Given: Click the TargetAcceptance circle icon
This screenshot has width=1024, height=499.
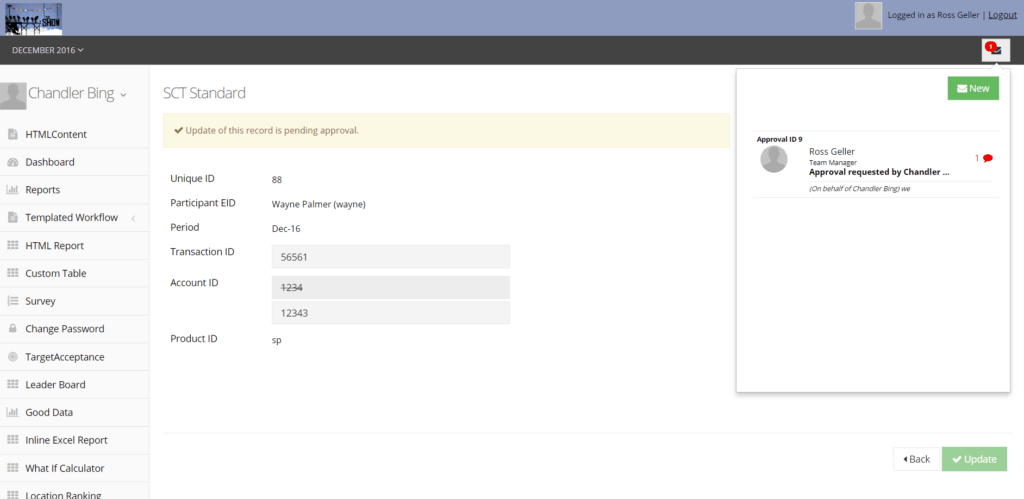Looking at the screenshot, I should (12, 357).
